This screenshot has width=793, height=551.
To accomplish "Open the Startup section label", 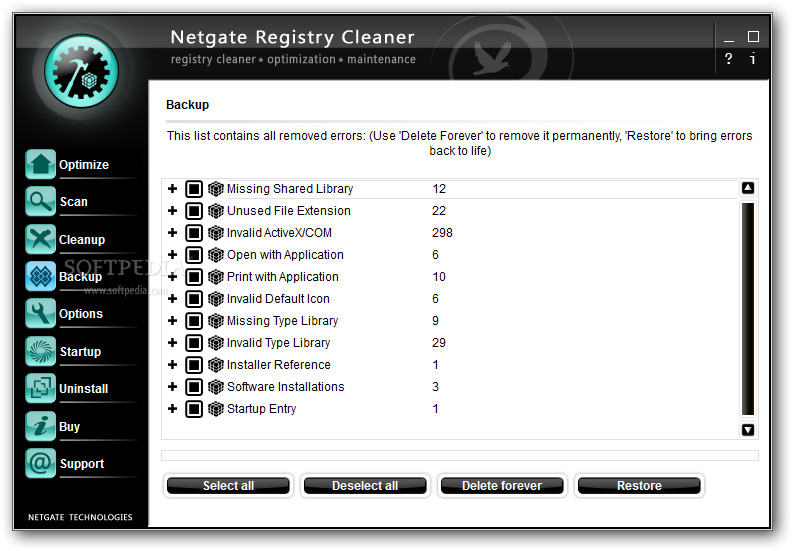I will [80, 352].
